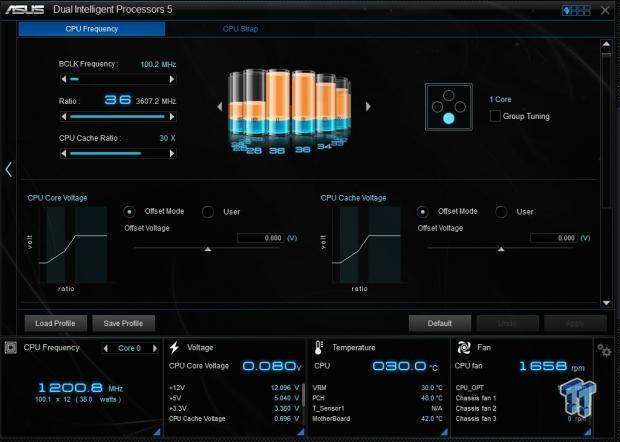
Task: Click the Save Profile button
Action: tap(123, 323)
